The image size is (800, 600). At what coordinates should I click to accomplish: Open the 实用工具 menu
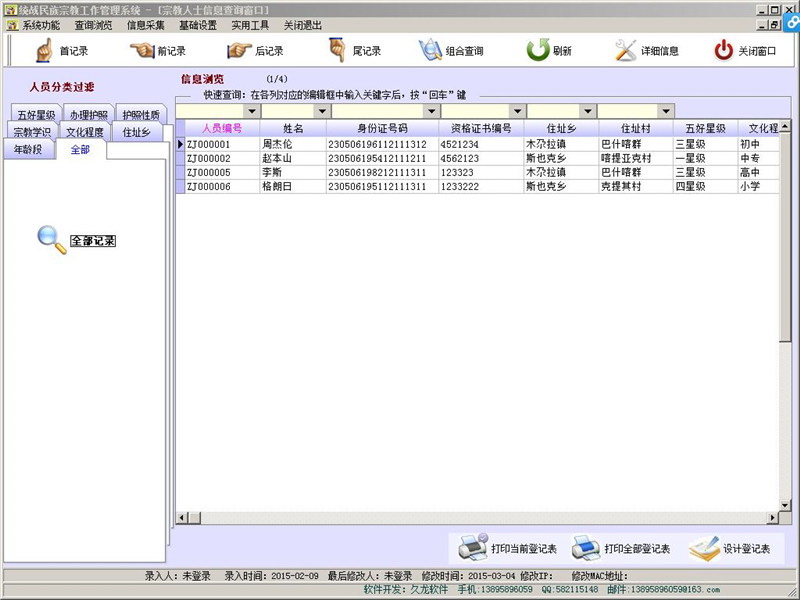click(x=250, y=25)
